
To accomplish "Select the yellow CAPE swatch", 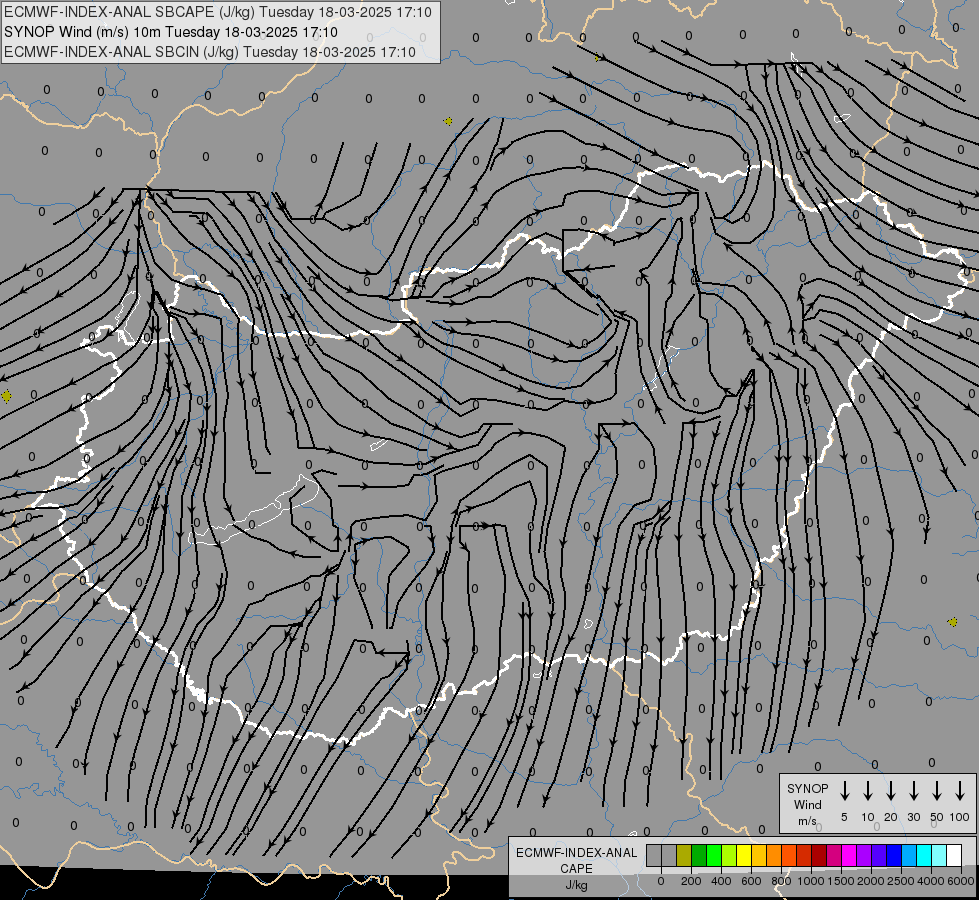I will (x=744, y=855).
